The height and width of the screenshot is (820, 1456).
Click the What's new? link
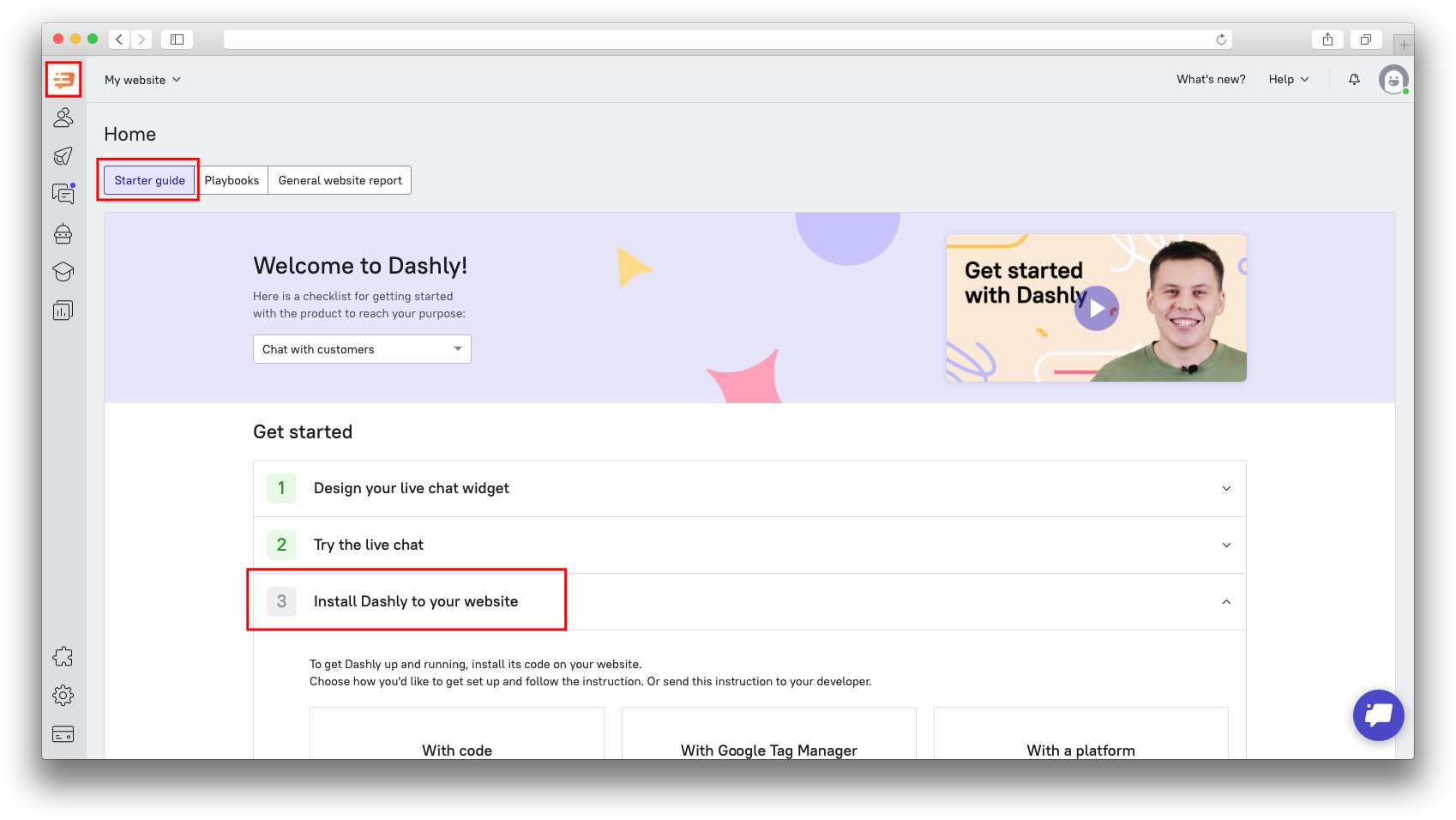(x=1211, y=80)
